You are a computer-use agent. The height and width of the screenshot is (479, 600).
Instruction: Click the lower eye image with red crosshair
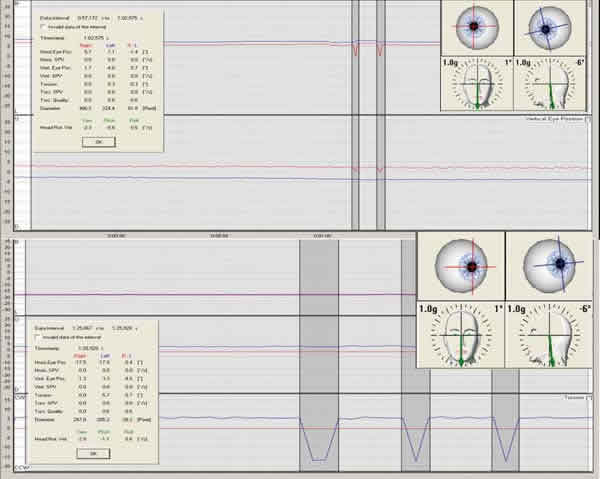pos(459,266)
